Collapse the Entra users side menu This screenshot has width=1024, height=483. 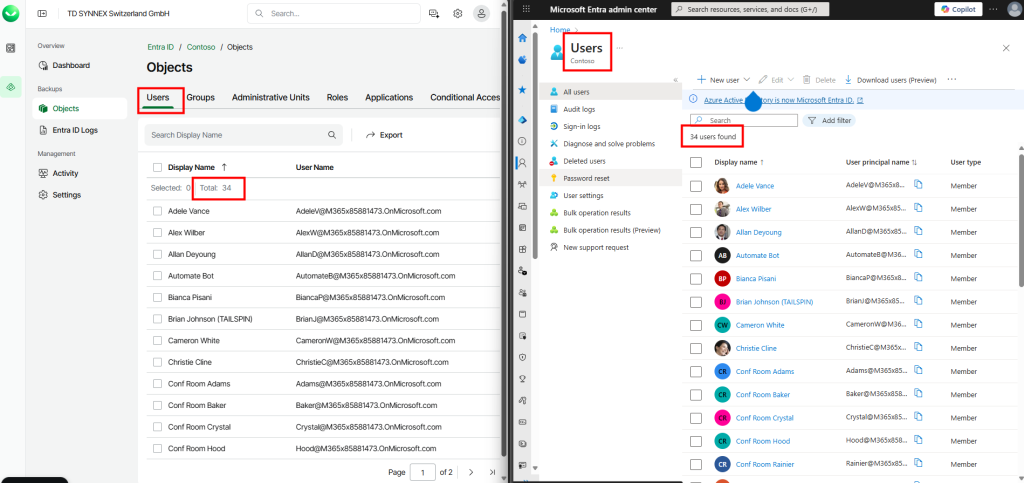coord(675,79)
